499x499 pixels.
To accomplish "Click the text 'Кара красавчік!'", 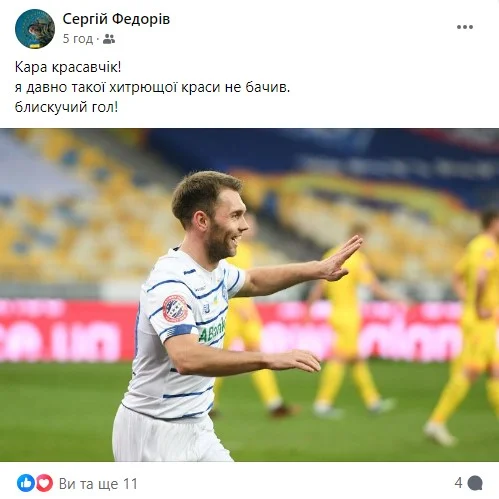I will tap(68, 67).
